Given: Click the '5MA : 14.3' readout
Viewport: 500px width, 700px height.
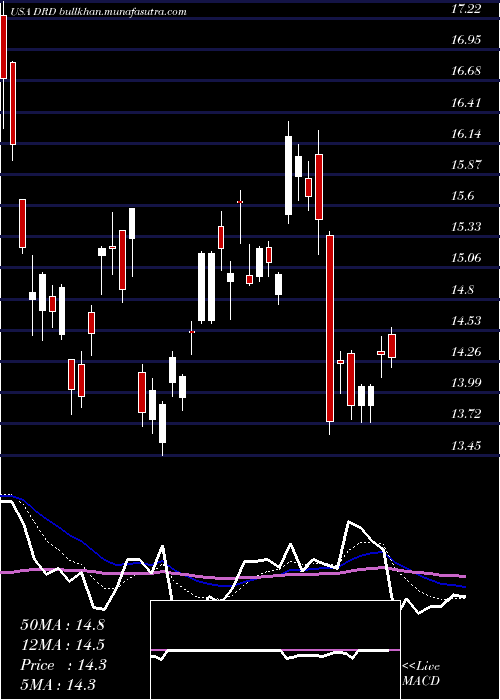Looking at the screenshot, I should pos(58,684).
